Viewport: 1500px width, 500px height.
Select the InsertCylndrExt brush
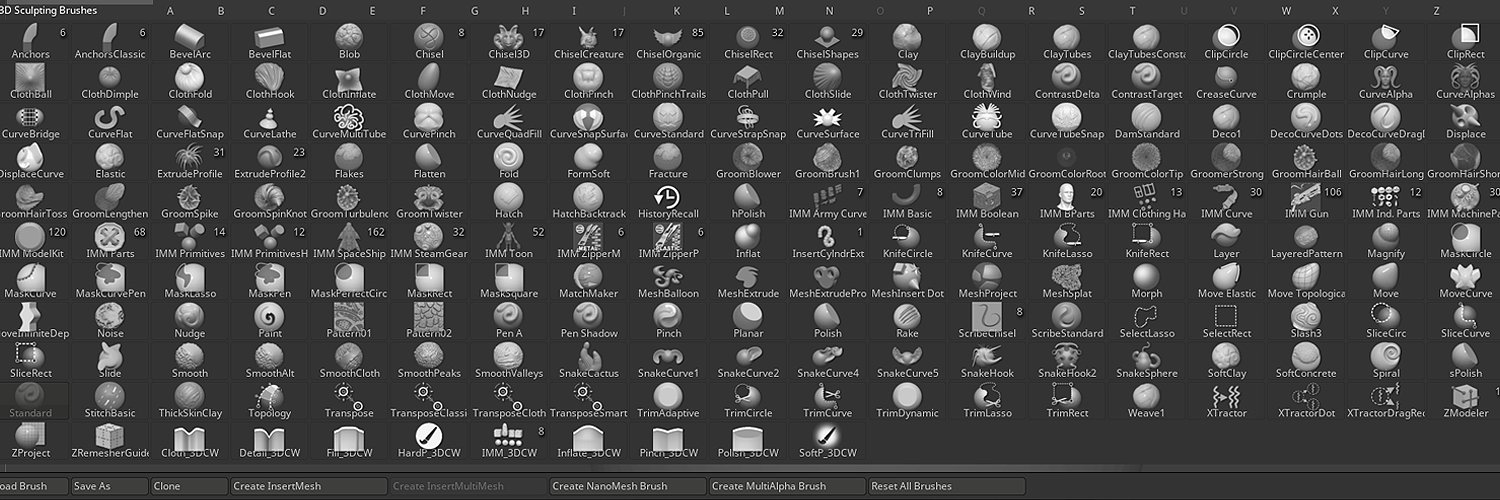pyautogui.click(x=828, y=242)
